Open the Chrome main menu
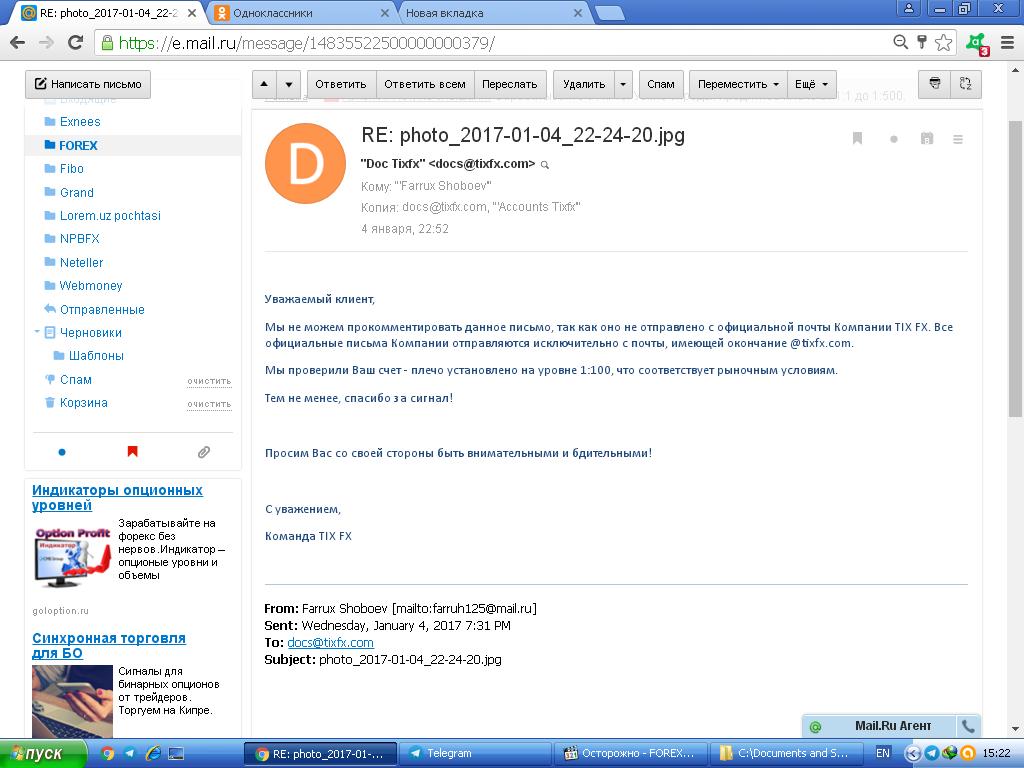 [x=1008, y=42]
